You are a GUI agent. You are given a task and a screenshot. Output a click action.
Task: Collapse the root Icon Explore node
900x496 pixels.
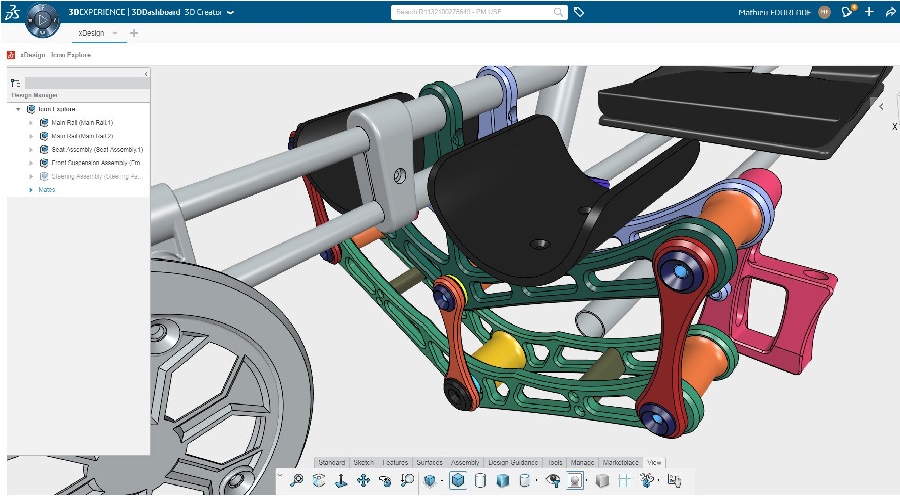click(x=18, y=108)
